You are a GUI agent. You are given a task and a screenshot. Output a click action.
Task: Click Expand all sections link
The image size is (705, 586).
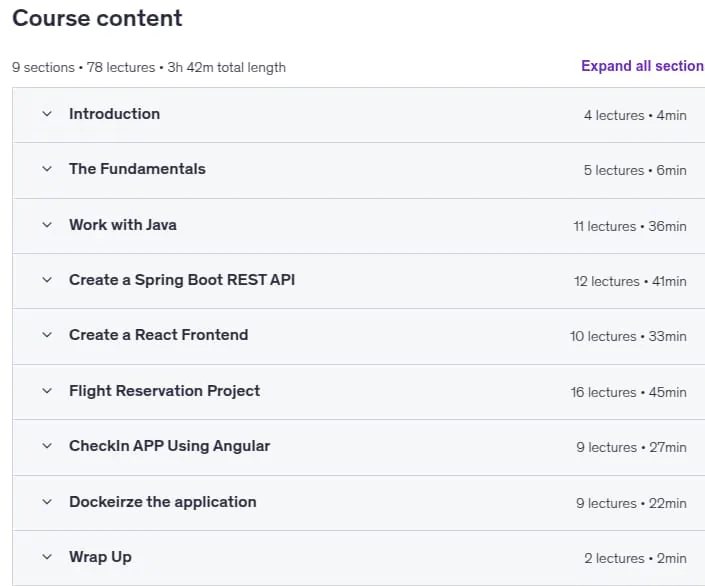point(643,66)
